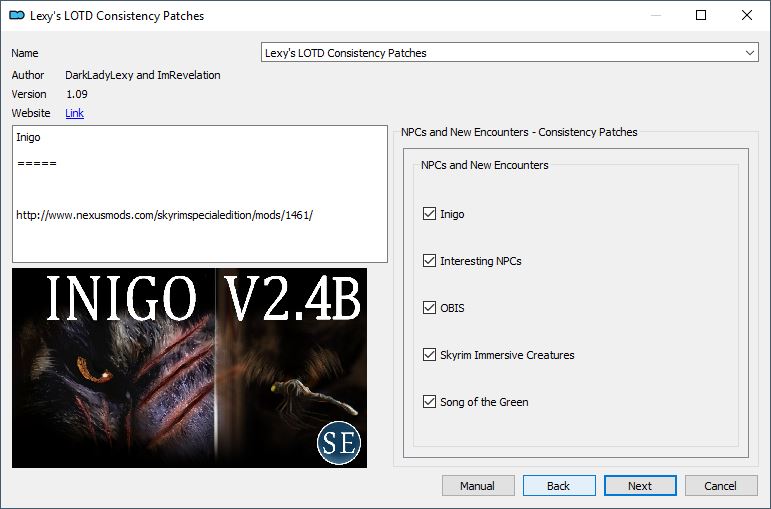
Task: Disable Skyrim Immersive Creatures patch checkbox
Action: [429, 355]
